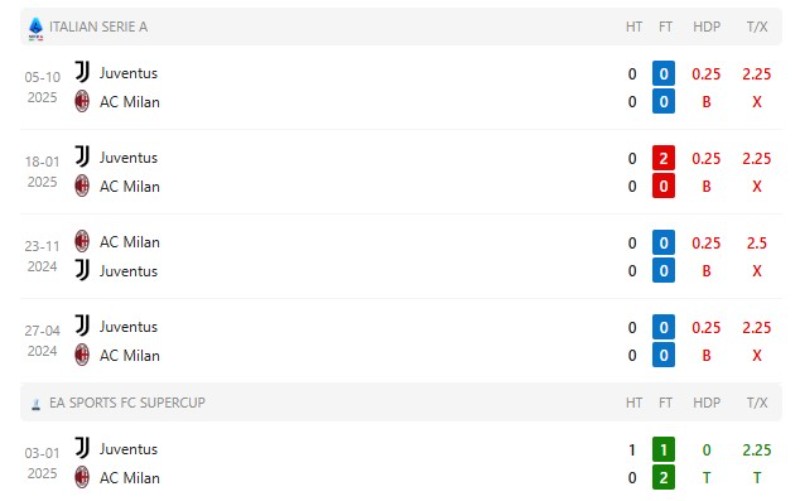Click green full-time score 2 for AC Milan

tap(665, 478)
